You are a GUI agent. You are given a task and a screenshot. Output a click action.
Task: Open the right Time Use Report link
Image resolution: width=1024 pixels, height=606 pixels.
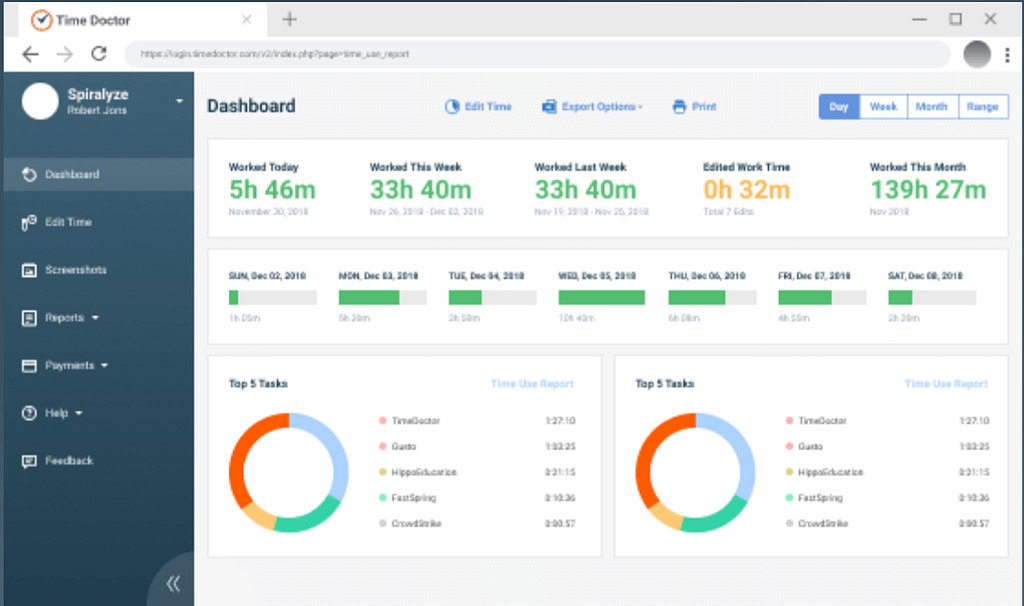click(x=946, y=384)
